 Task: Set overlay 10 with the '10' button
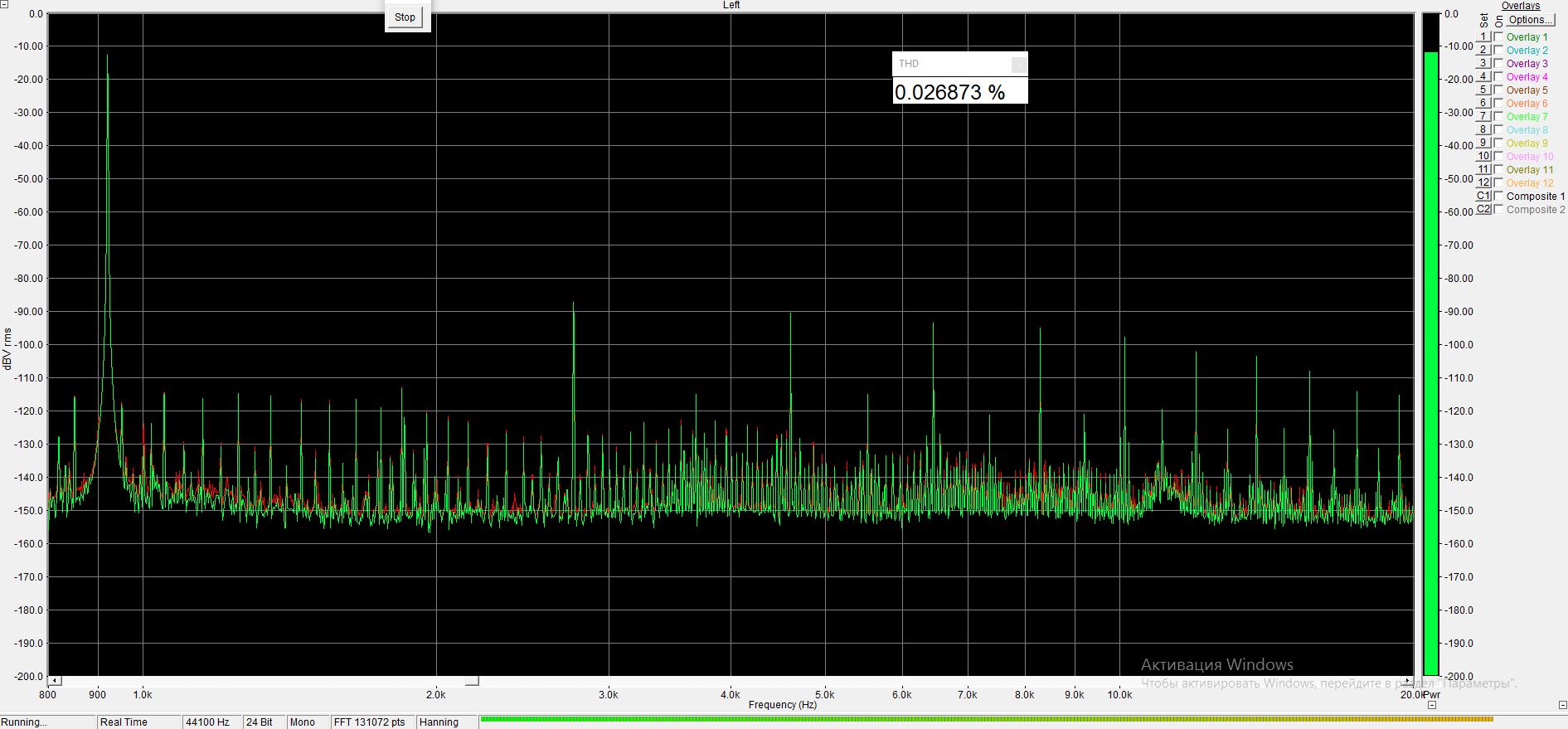tap(1483, 156)
